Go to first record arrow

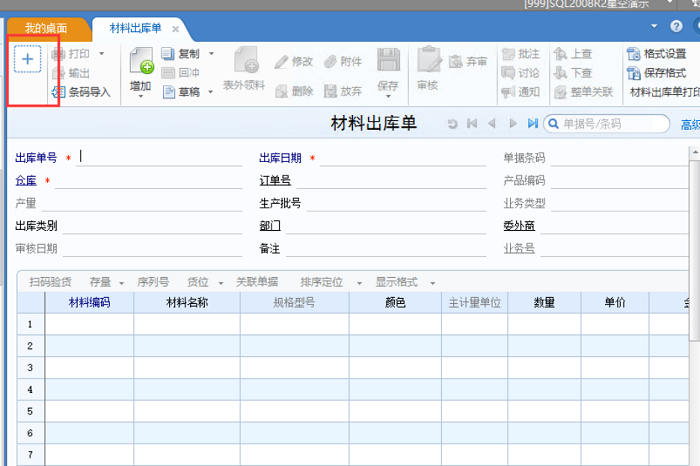click(x=472, y=124)
